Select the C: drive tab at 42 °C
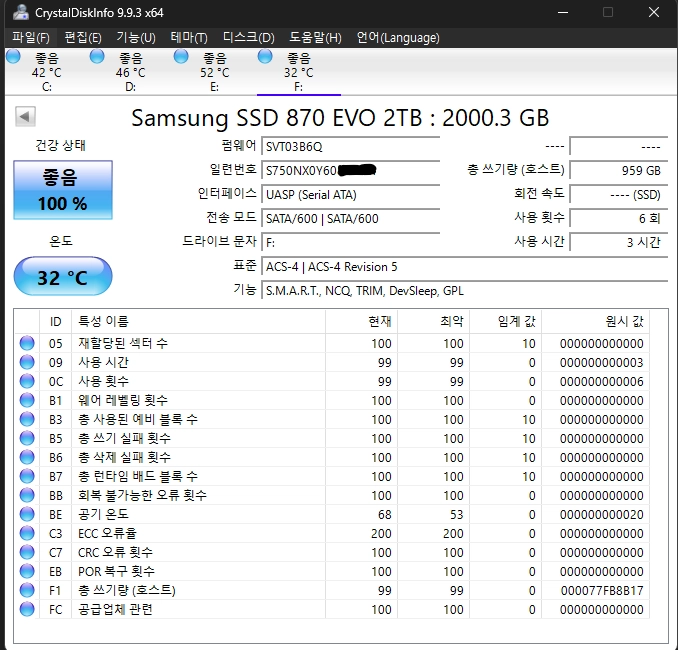Image resolution: width=678 pixels, height=650 pixels. click(x=47, y=72)
